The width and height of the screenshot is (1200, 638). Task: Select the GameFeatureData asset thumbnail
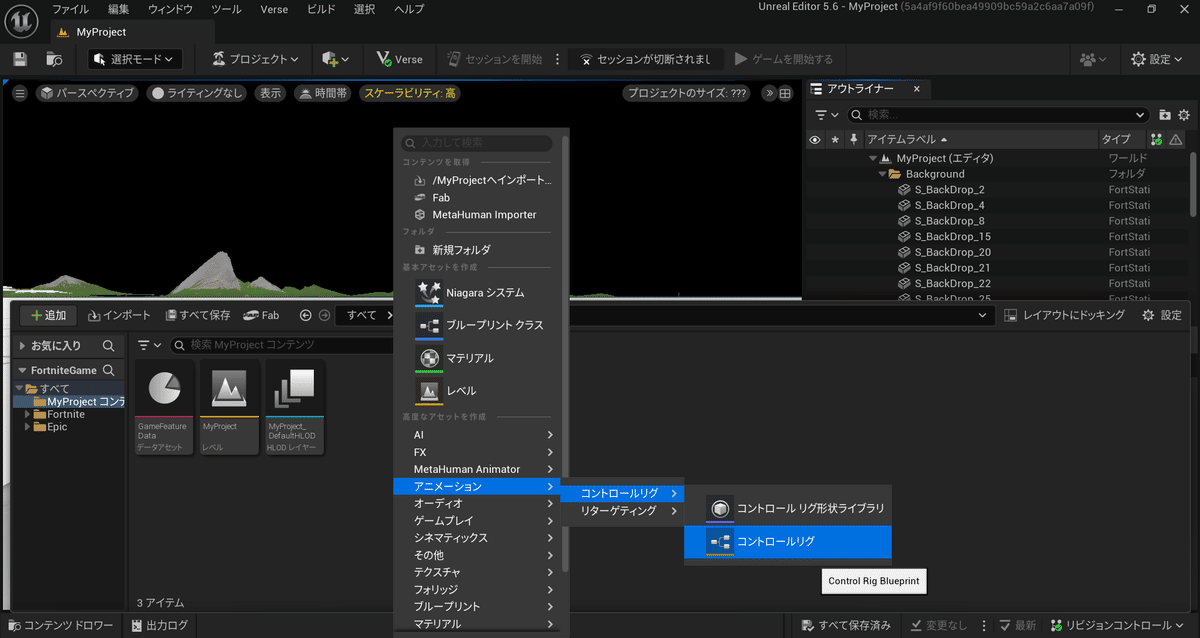point(163,408)
